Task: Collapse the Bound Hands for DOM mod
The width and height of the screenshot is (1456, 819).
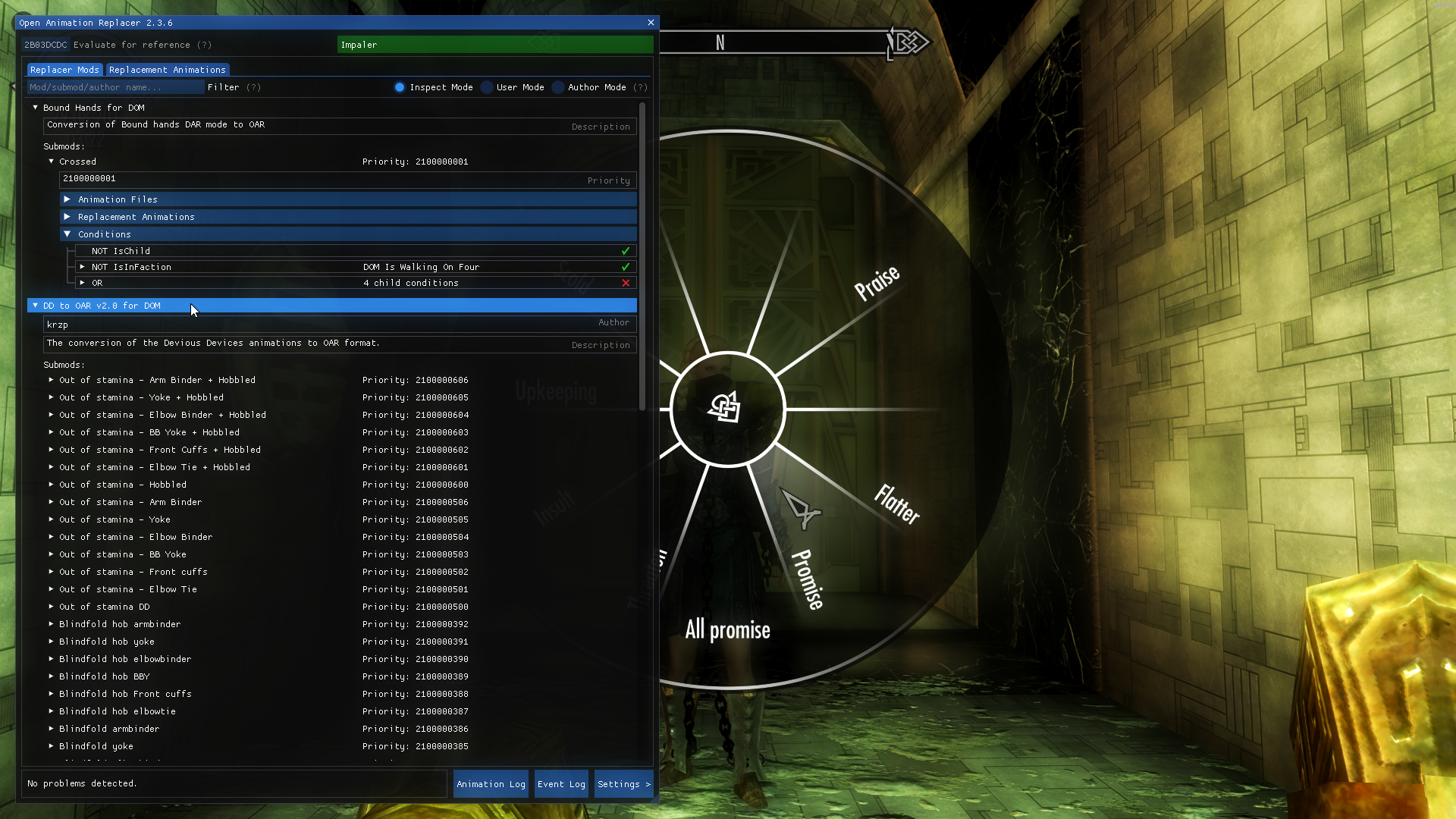Action: pyautogui.click(x=35, y=108)
